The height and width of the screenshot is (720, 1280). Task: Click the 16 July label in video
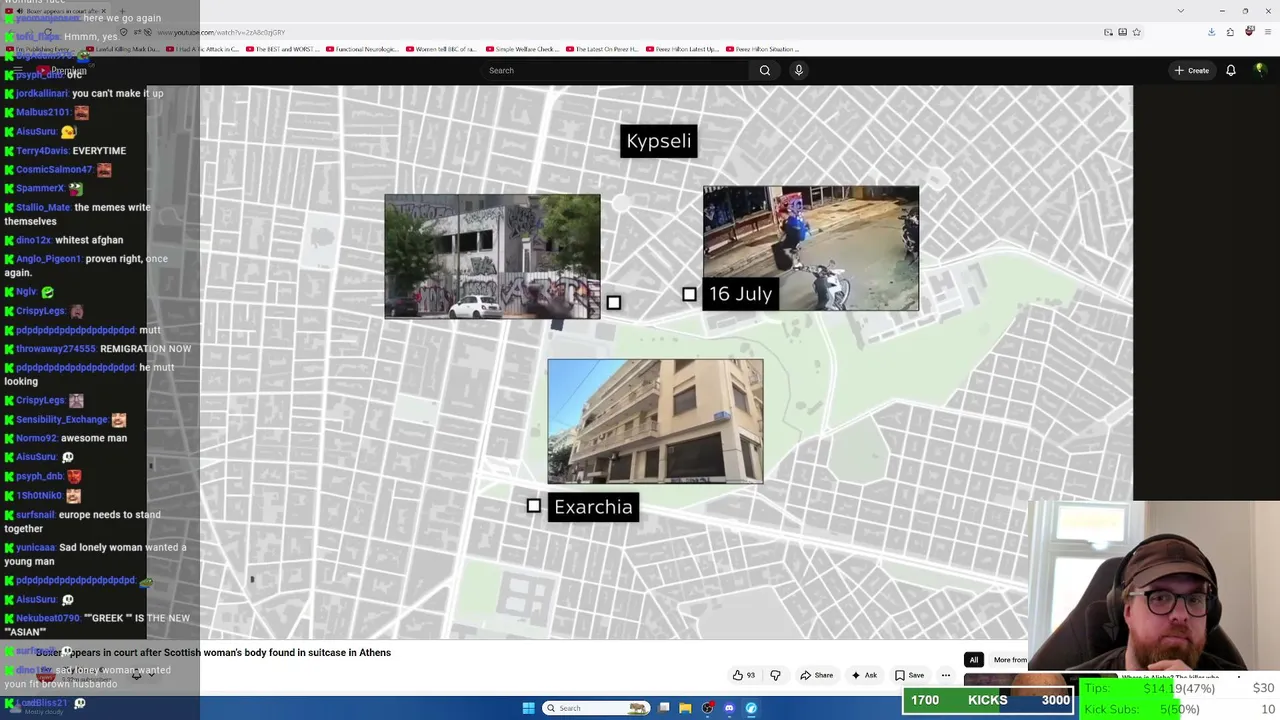(x=740, y=294)
